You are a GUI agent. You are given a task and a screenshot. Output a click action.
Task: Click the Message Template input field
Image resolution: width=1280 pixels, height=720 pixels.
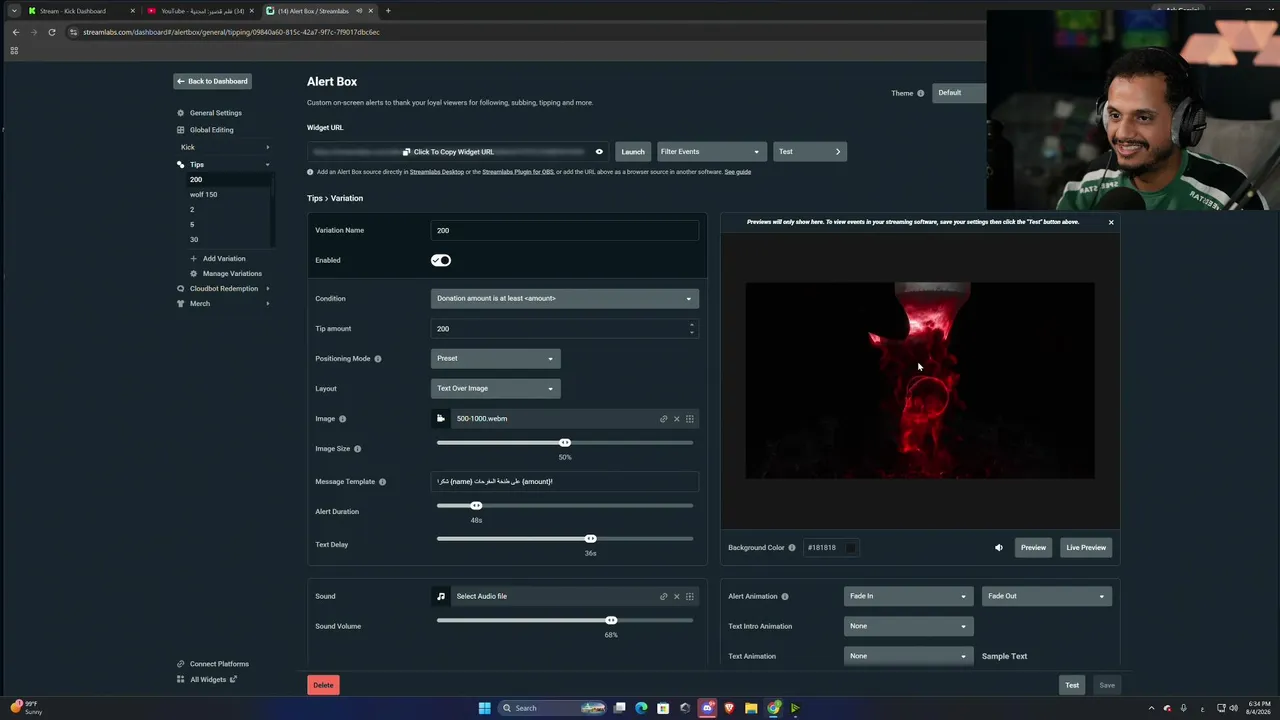[x=565, y=482]
